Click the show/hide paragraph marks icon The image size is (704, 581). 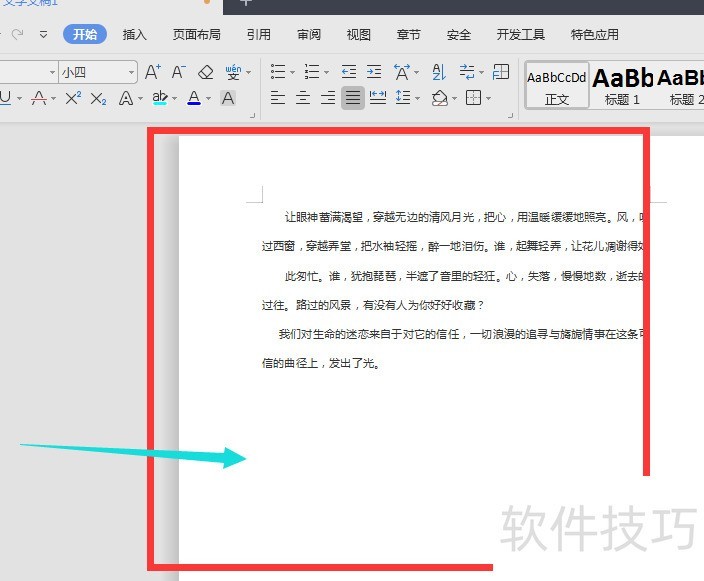tap(467, 71)
